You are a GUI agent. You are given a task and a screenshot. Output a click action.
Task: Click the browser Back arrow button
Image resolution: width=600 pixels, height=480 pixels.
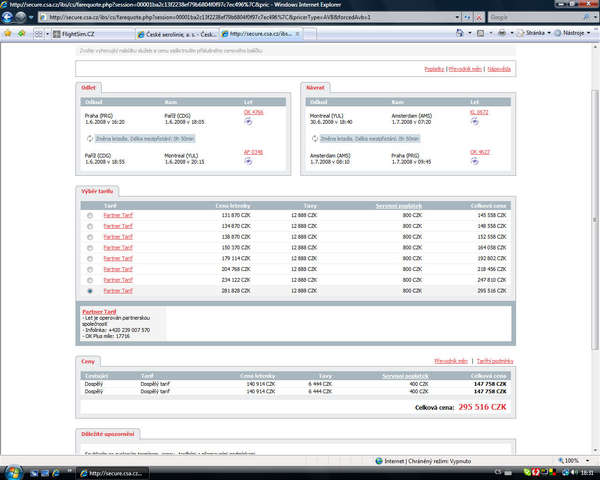click(x=10, y=18)
